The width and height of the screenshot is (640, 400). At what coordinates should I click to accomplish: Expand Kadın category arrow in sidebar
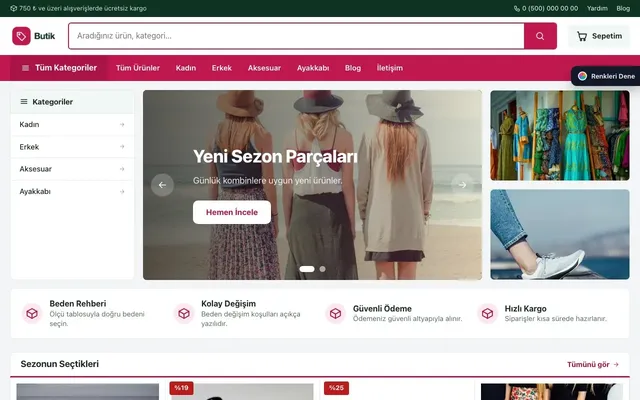(x=122, y=124)
